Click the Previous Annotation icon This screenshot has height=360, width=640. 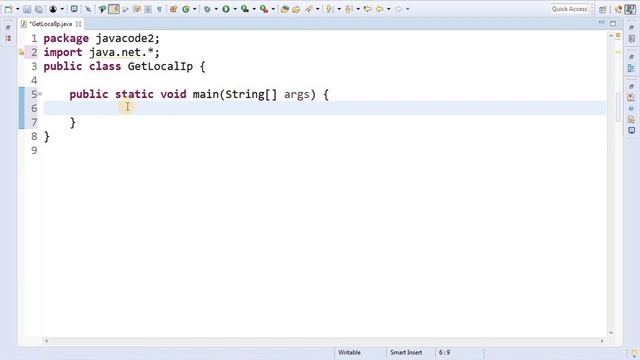tap(349, 9)
